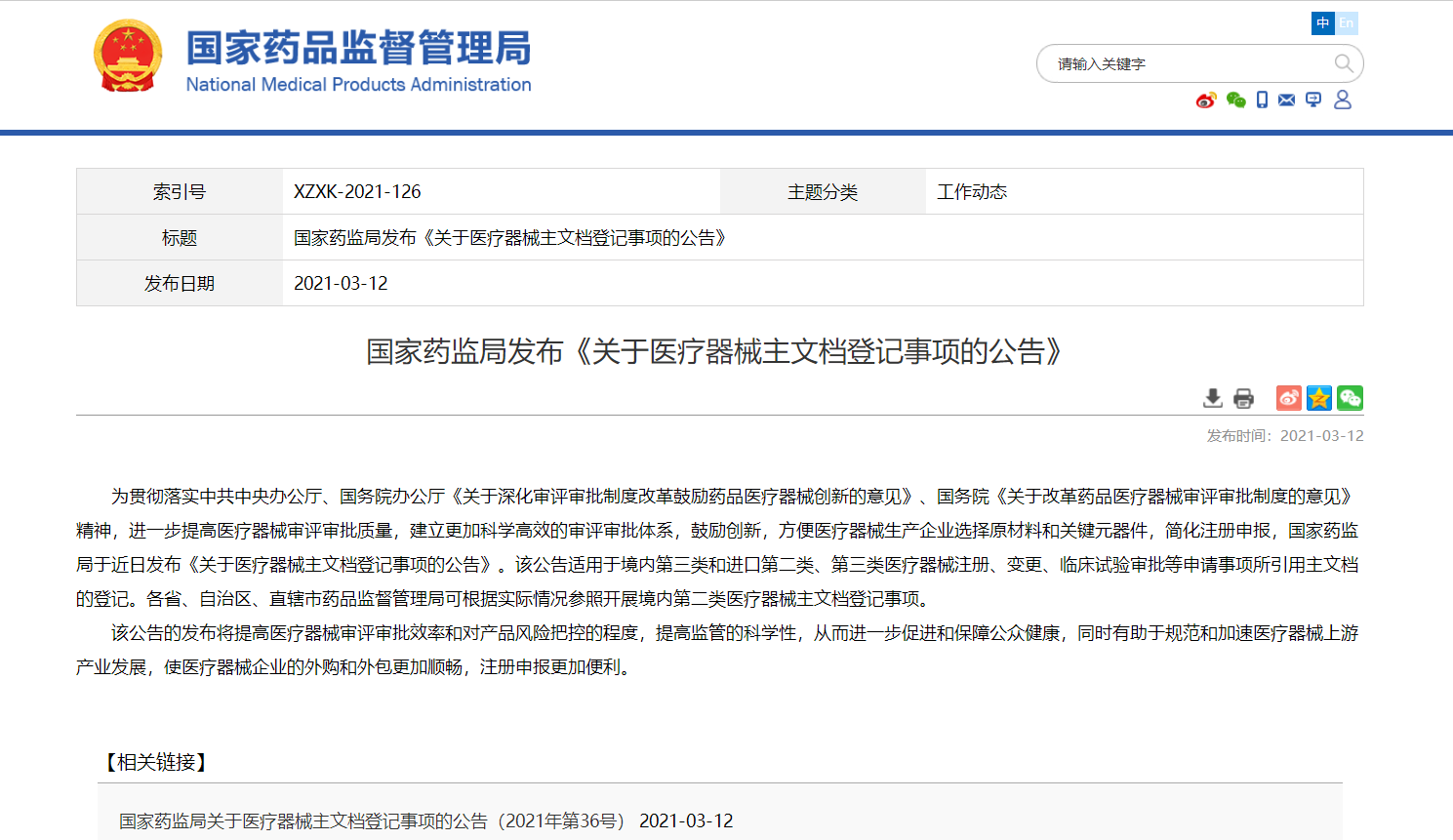This screenshot has width=1453, height=840.
Task: Select index number XZXK-2021-126
Action: coord(357,192)
